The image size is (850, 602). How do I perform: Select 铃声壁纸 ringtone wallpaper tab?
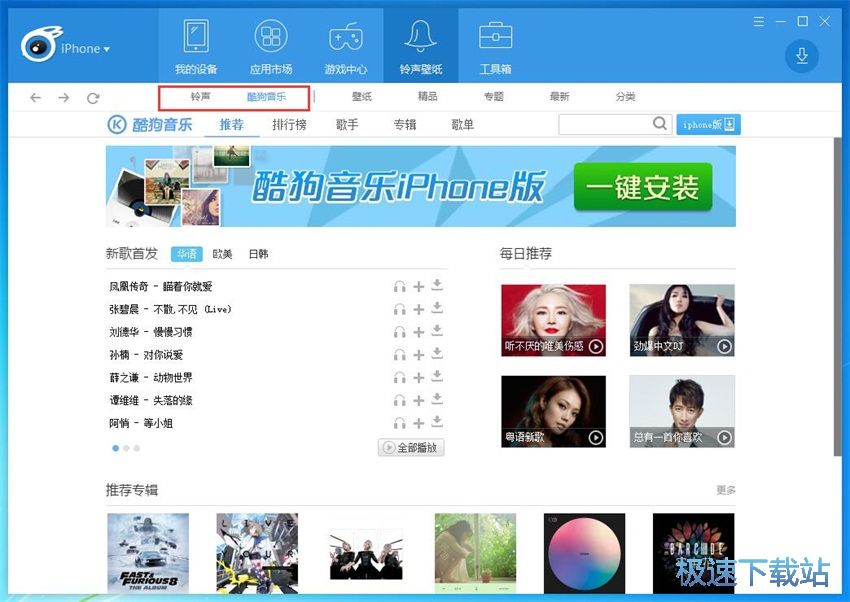(421, 46)
